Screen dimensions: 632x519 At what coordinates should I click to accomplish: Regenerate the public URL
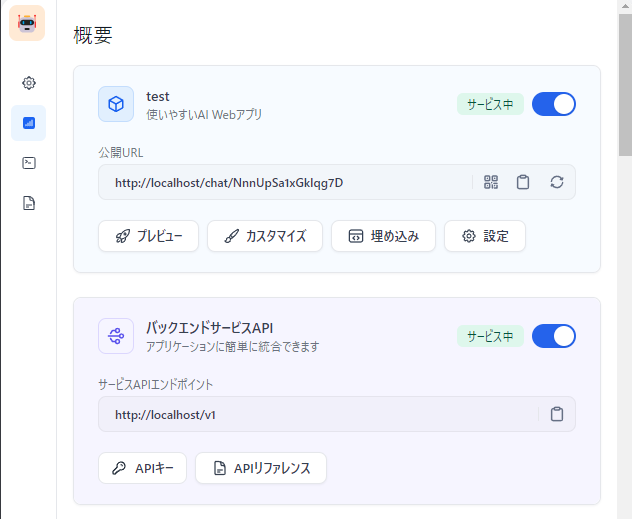pos(557,182)
